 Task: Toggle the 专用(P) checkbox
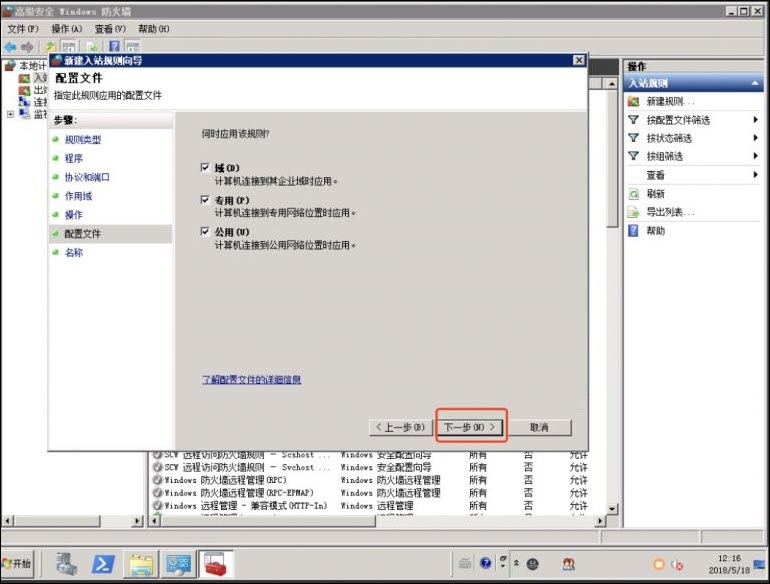point(205,200)
